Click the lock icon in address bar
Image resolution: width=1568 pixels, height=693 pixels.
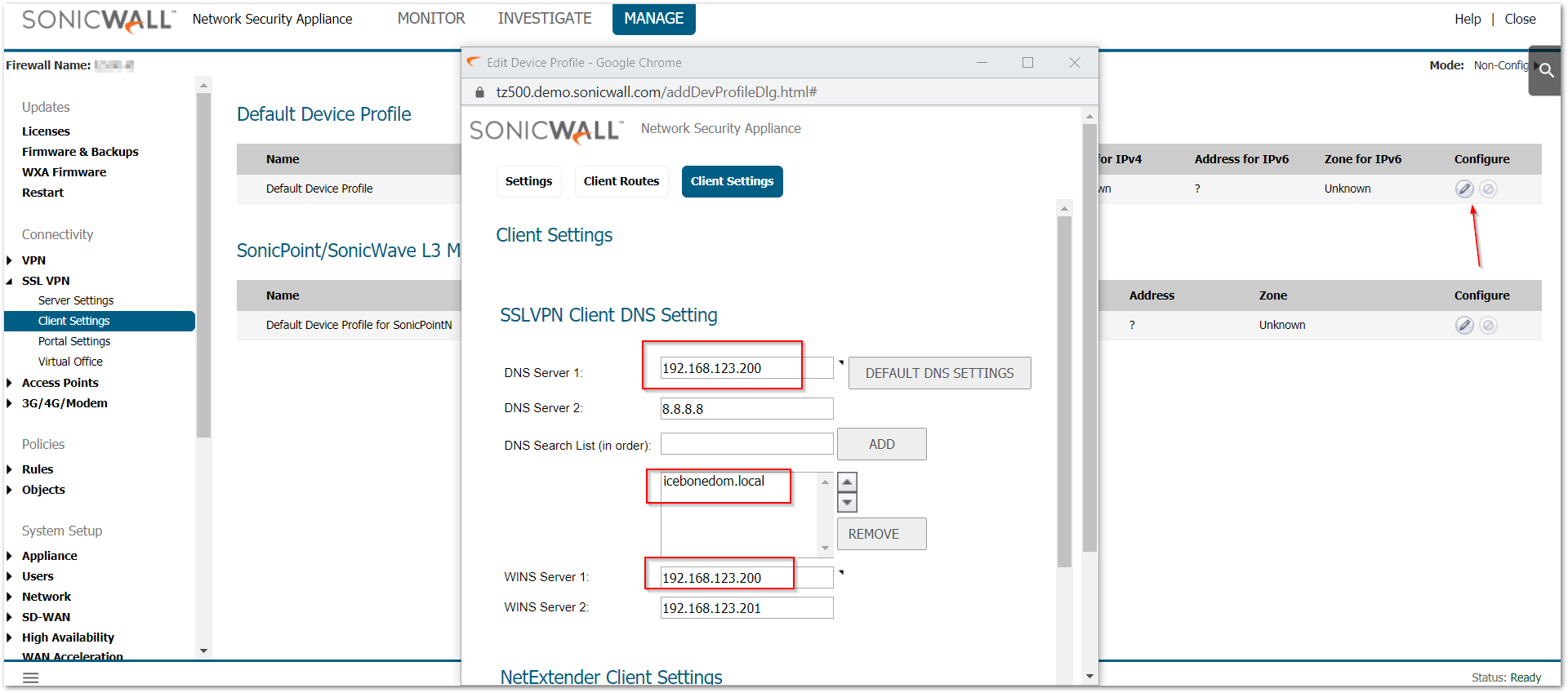click(480, 92)
